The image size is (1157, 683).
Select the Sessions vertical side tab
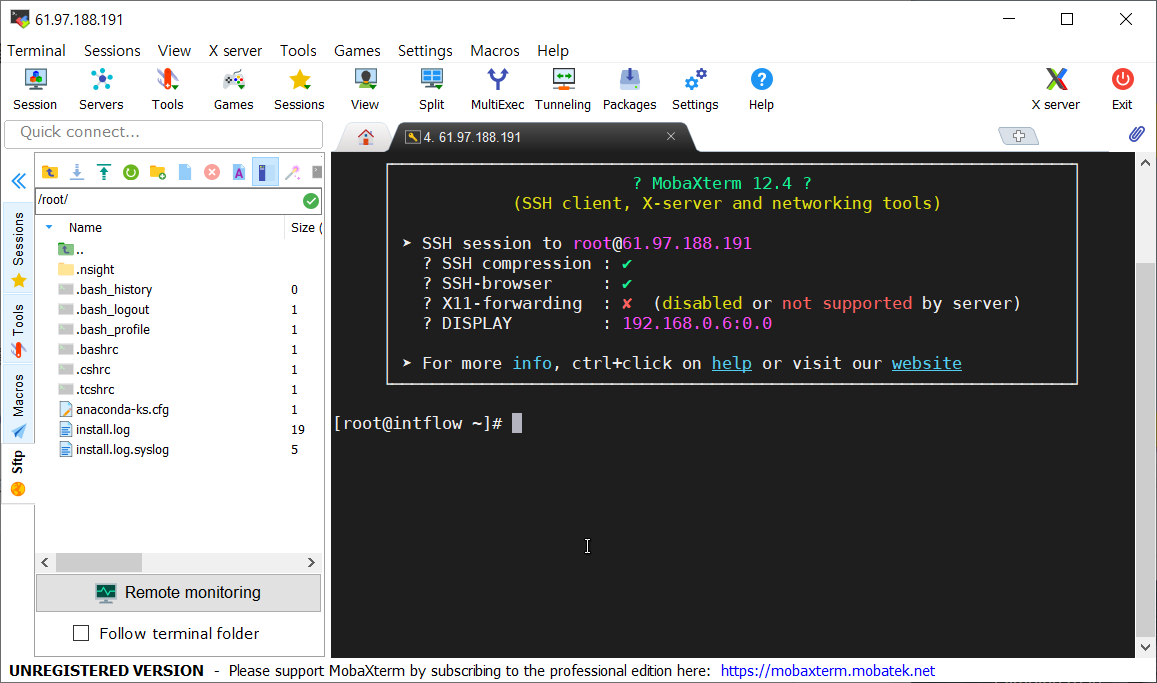[18, 249]
